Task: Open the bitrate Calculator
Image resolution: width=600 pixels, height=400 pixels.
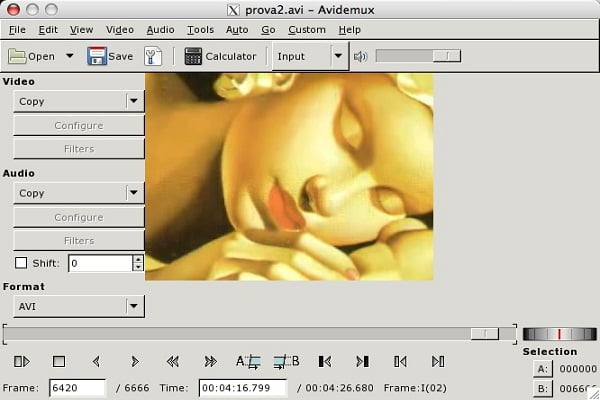Action: point(220,56)
